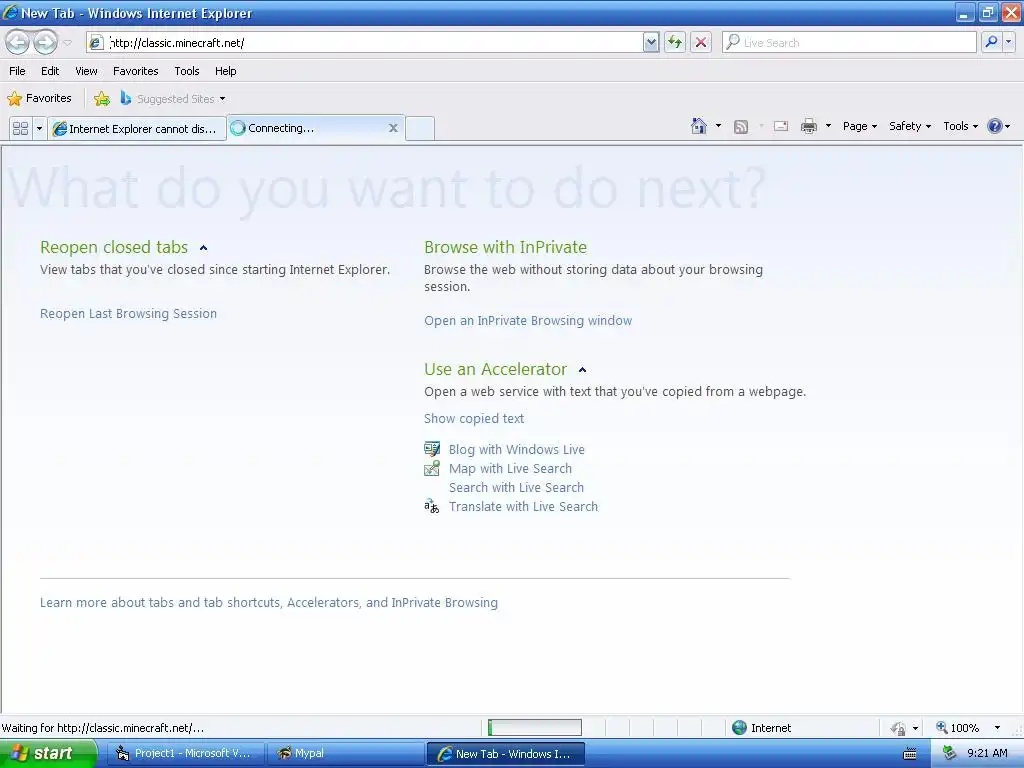
Task: Click Map with Live Search link
Action: 510,468
